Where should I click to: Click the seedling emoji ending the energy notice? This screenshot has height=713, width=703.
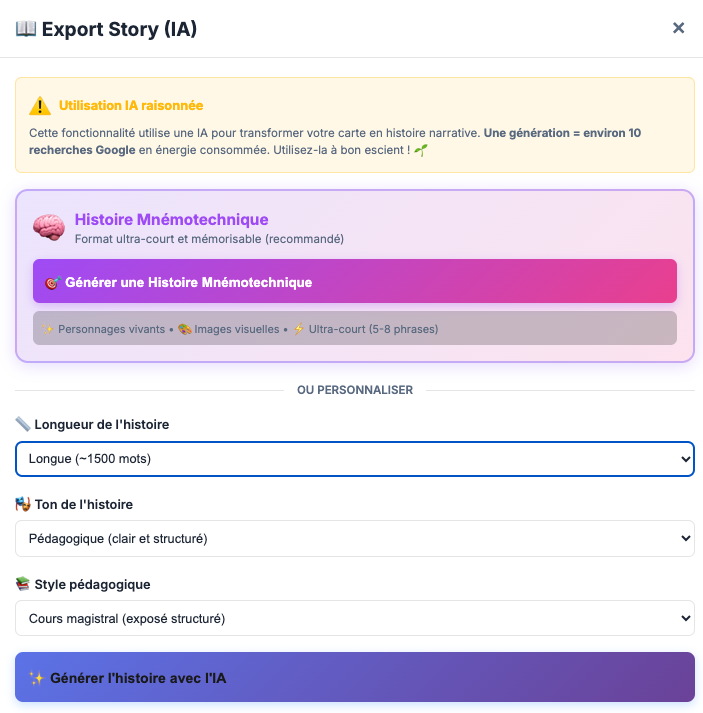coord(421,150)
